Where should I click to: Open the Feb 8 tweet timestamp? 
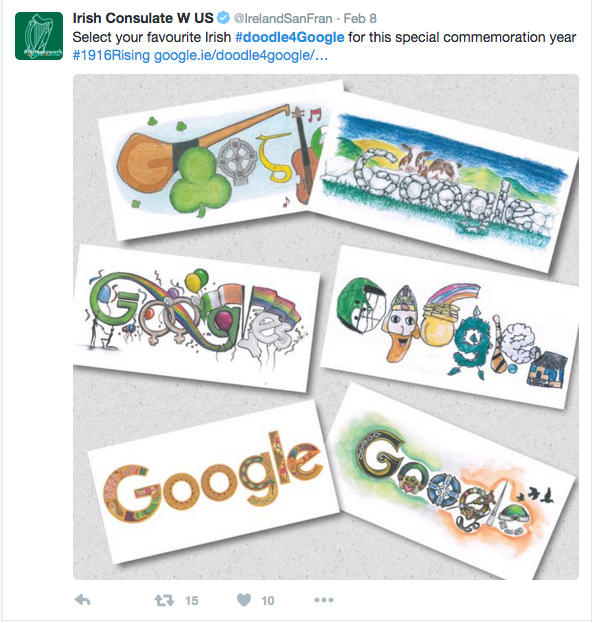(x=360, y=18)
